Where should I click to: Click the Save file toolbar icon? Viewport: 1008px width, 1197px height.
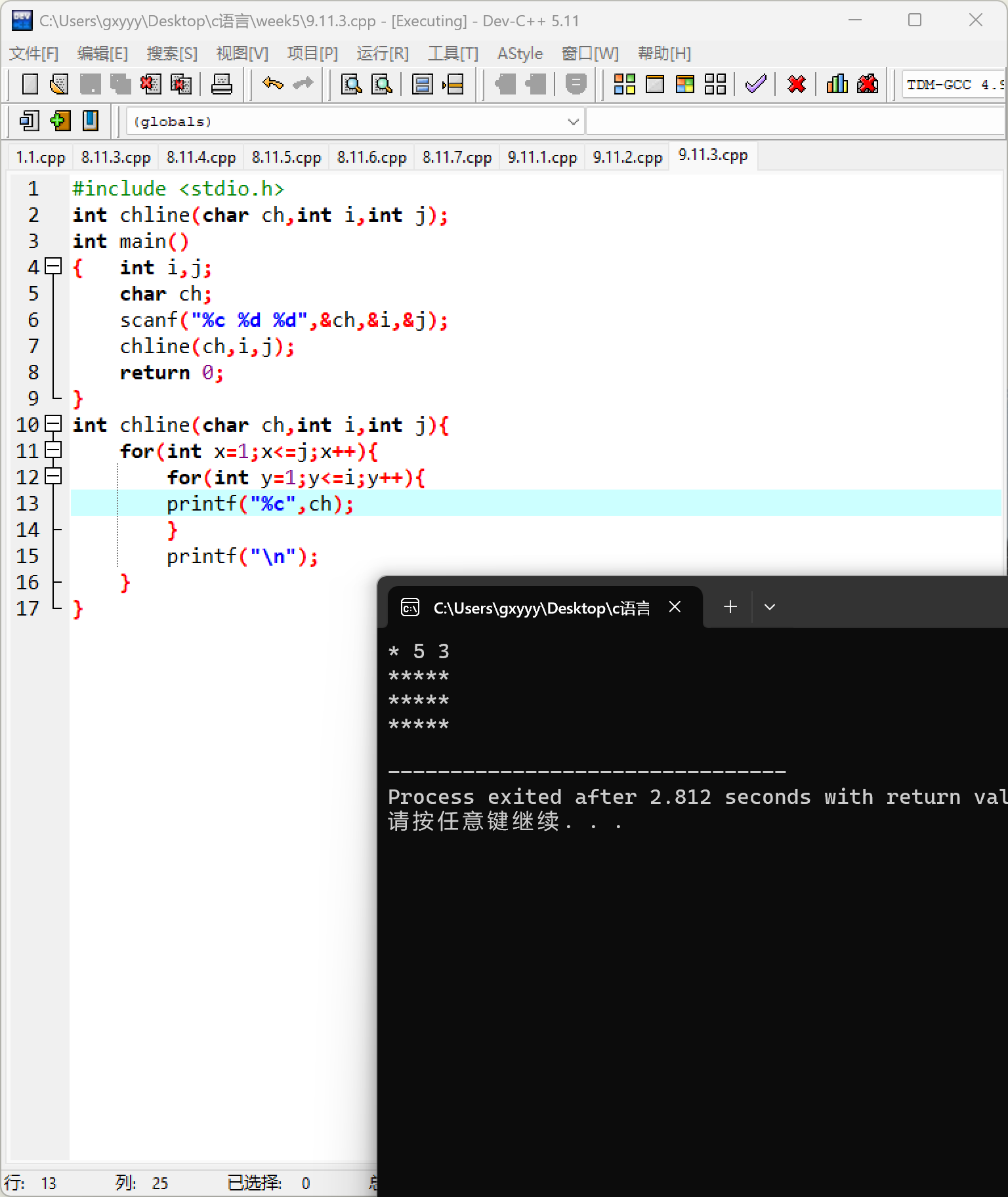click(91, 84)
